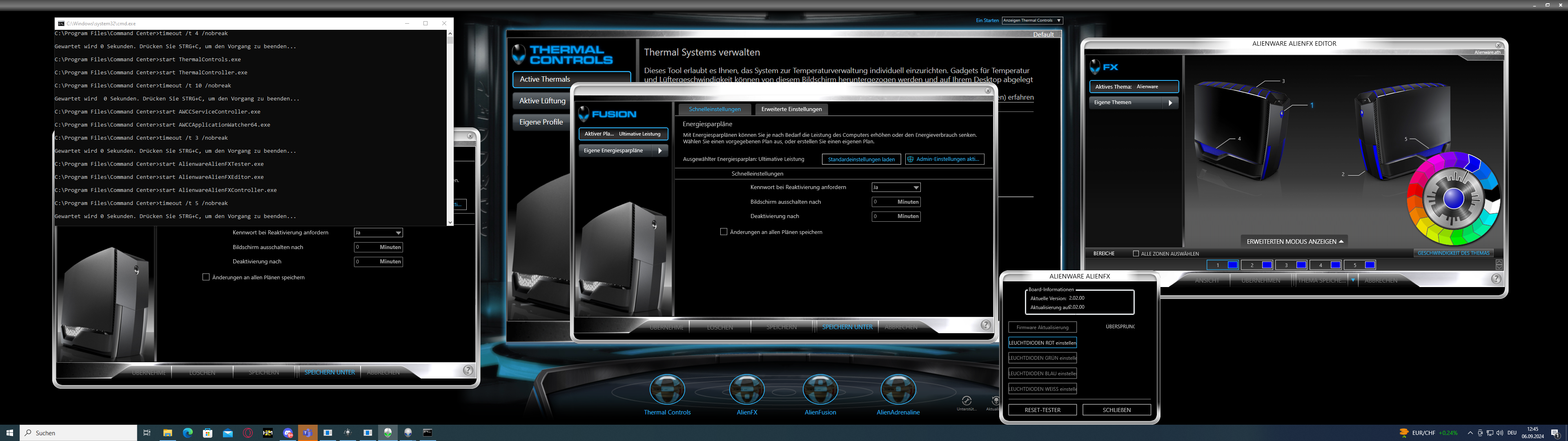The width and height of the screenshot is (1568, 441).
Task: Click Standardeinstellungen laden button
Action: (x=861, y=159)
